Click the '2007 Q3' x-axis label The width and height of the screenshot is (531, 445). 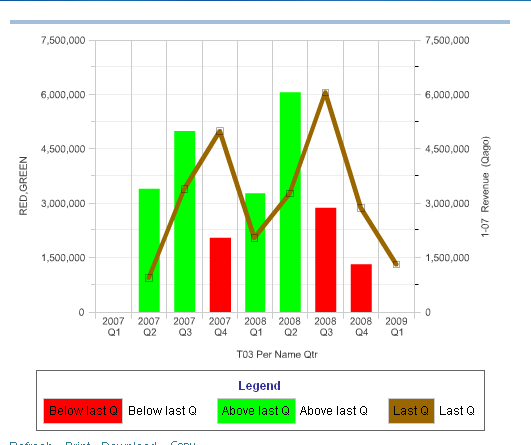[x=185, y=326]
